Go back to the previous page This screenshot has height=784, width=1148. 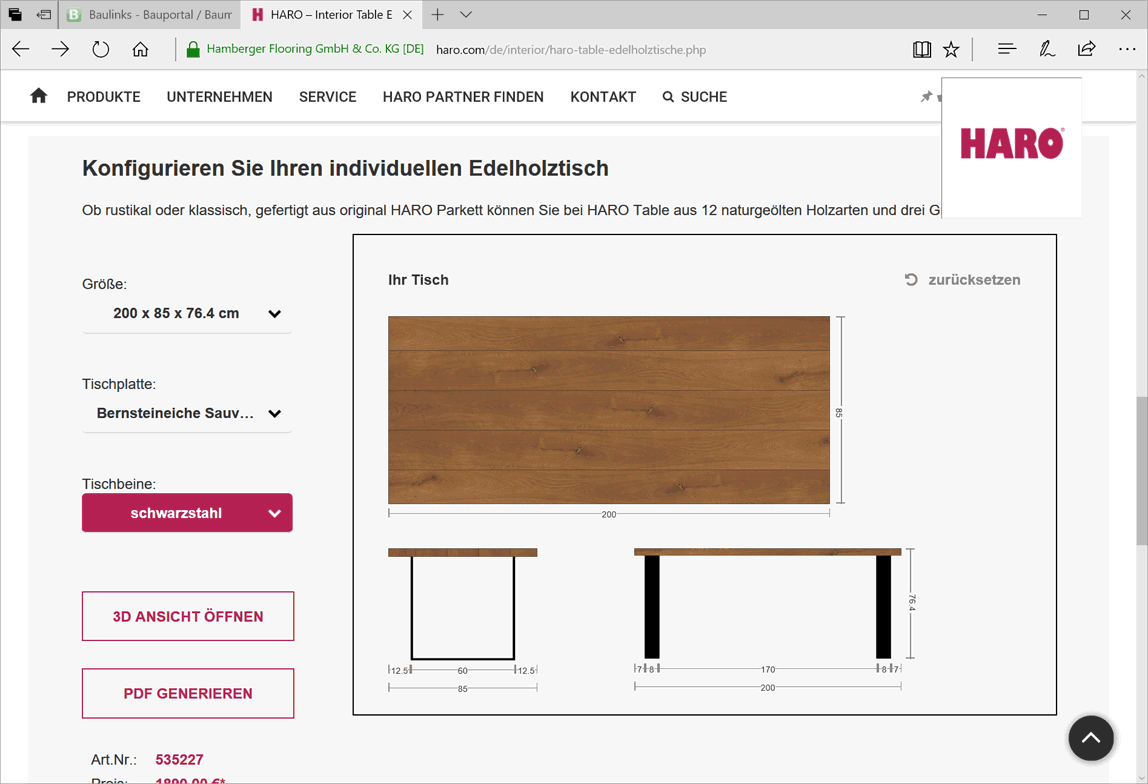[20, 49]
